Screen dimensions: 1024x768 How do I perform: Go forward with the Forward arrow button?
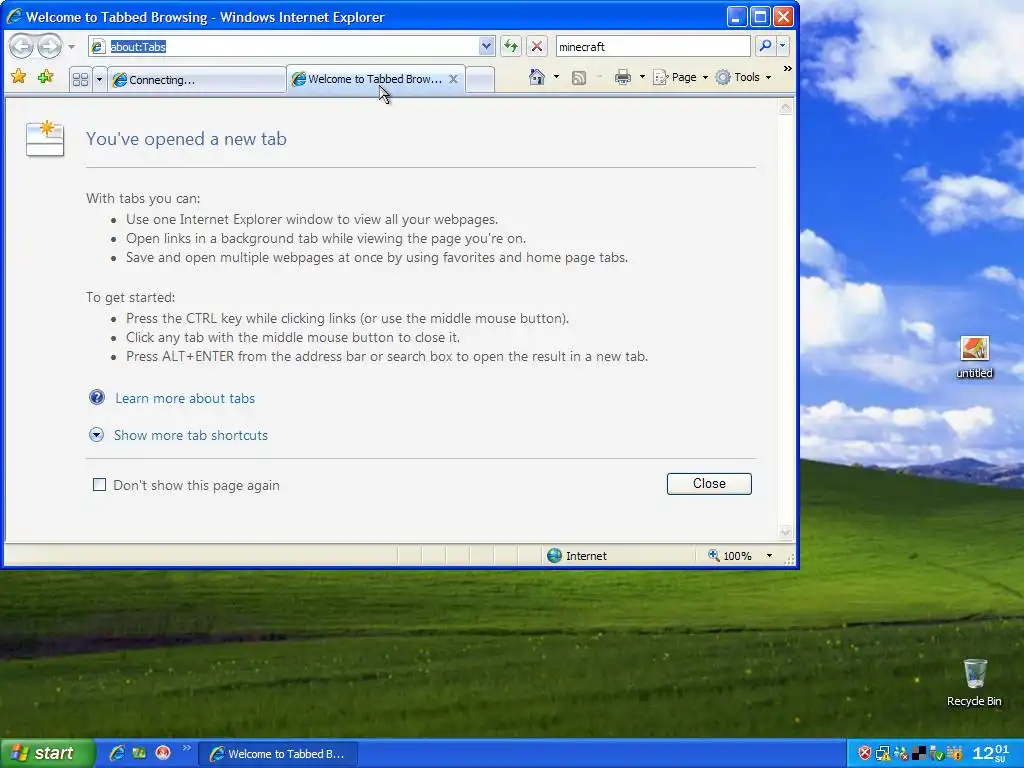point(49,46)
